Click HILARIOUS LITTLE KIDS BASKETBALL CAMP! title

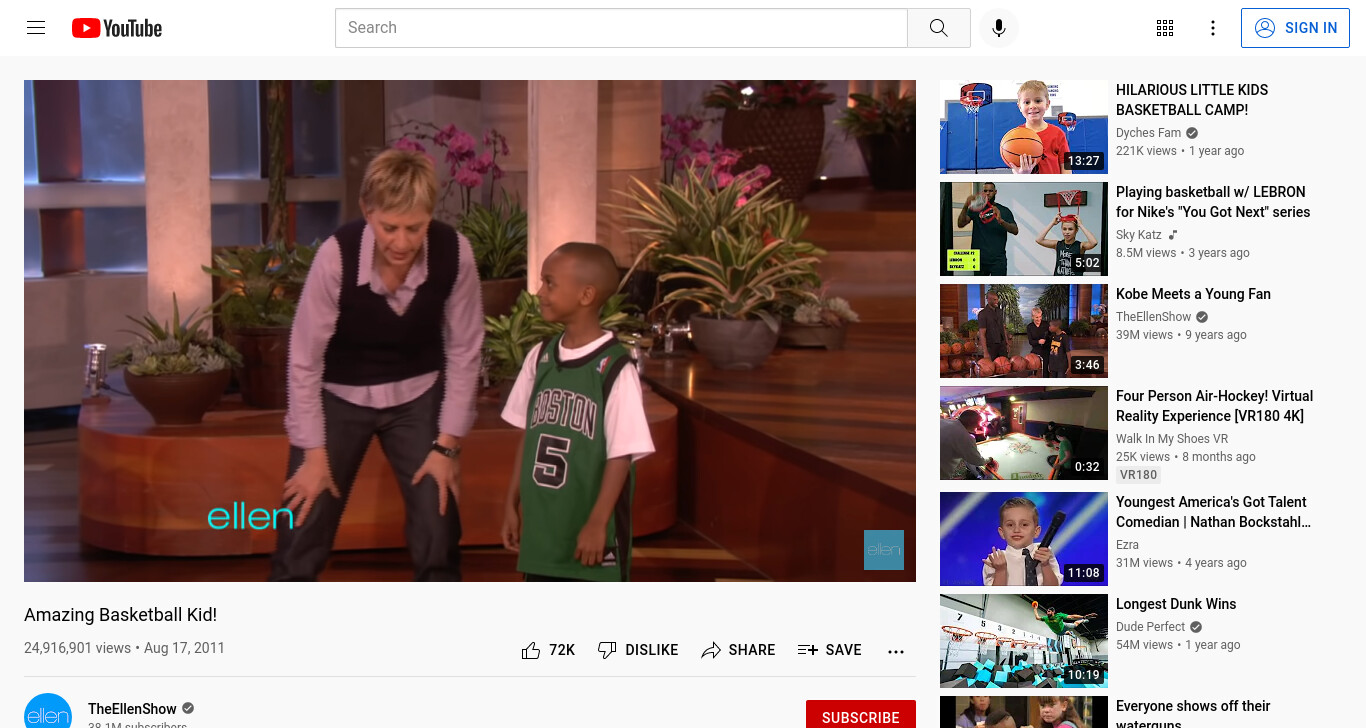point(1192,100)
